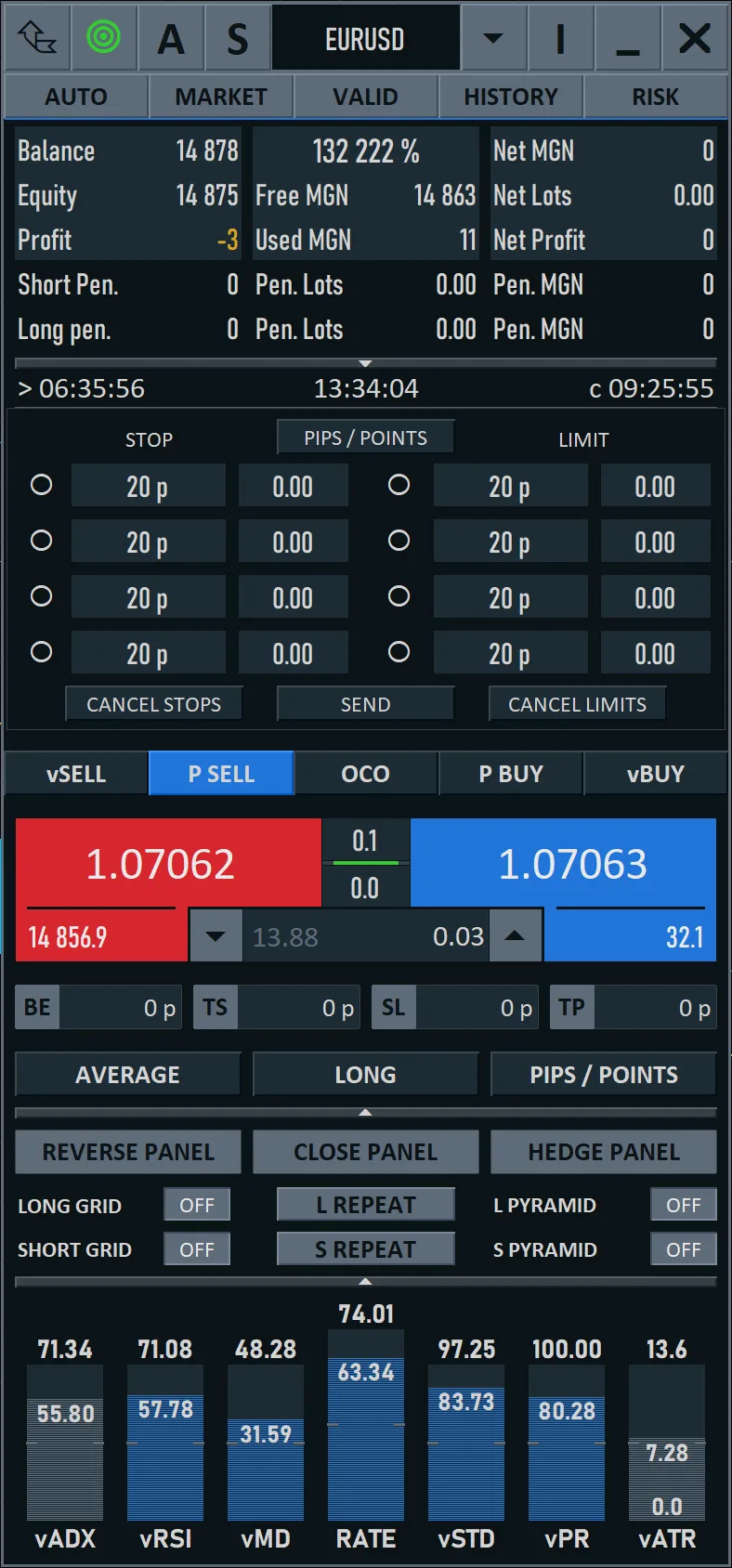732x1568 pixels.
Task: Click CANCEL STOPS button
Action: pos(154,704)
